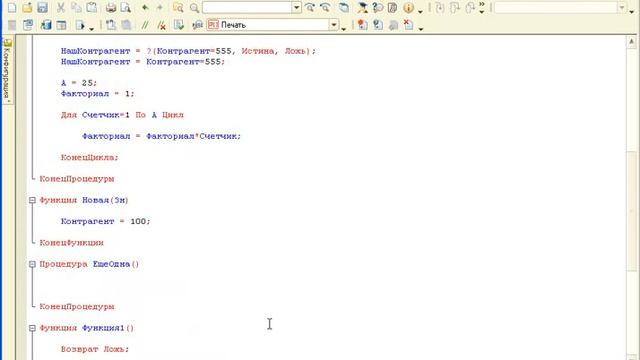Click the 'КонецФункции' keyword

tap(72, 243)
